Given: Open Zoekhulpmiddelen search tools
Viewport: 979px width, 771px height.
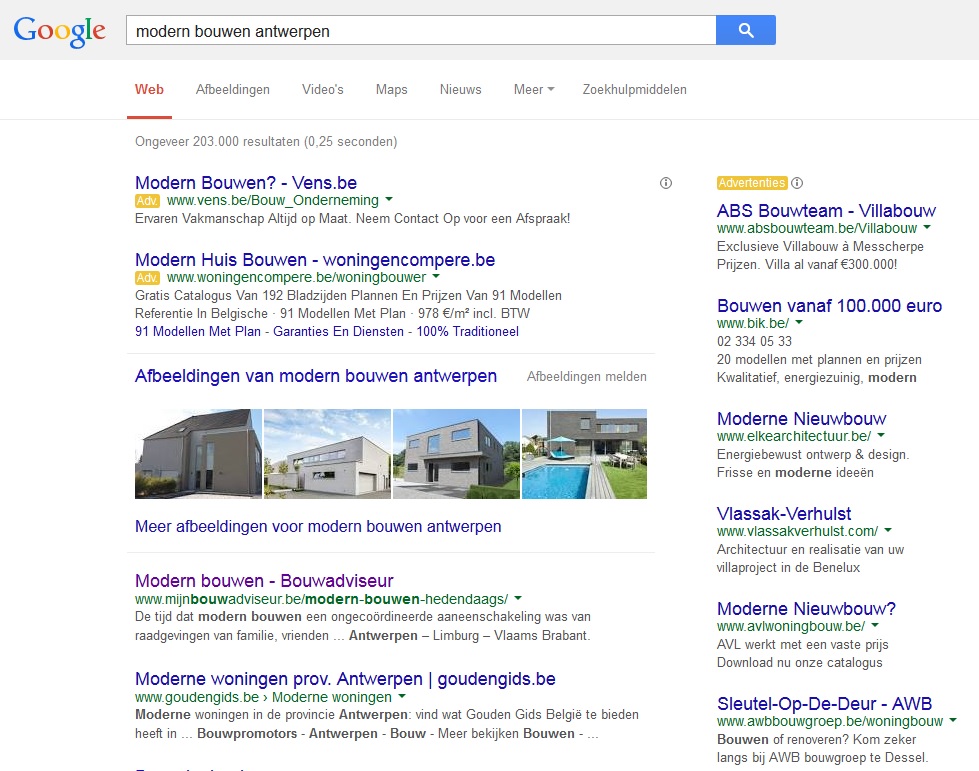Looking at the screenshot, I should [x=634, y=89].
